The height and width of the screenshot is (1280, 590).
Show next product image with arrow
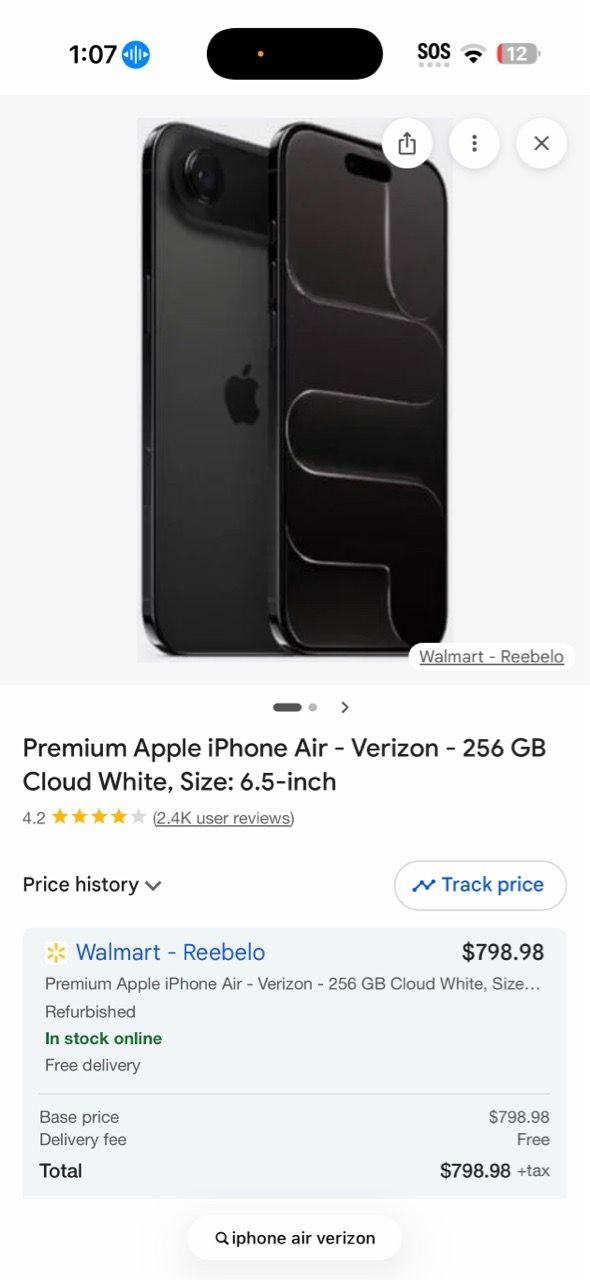(x=345, y=707)
